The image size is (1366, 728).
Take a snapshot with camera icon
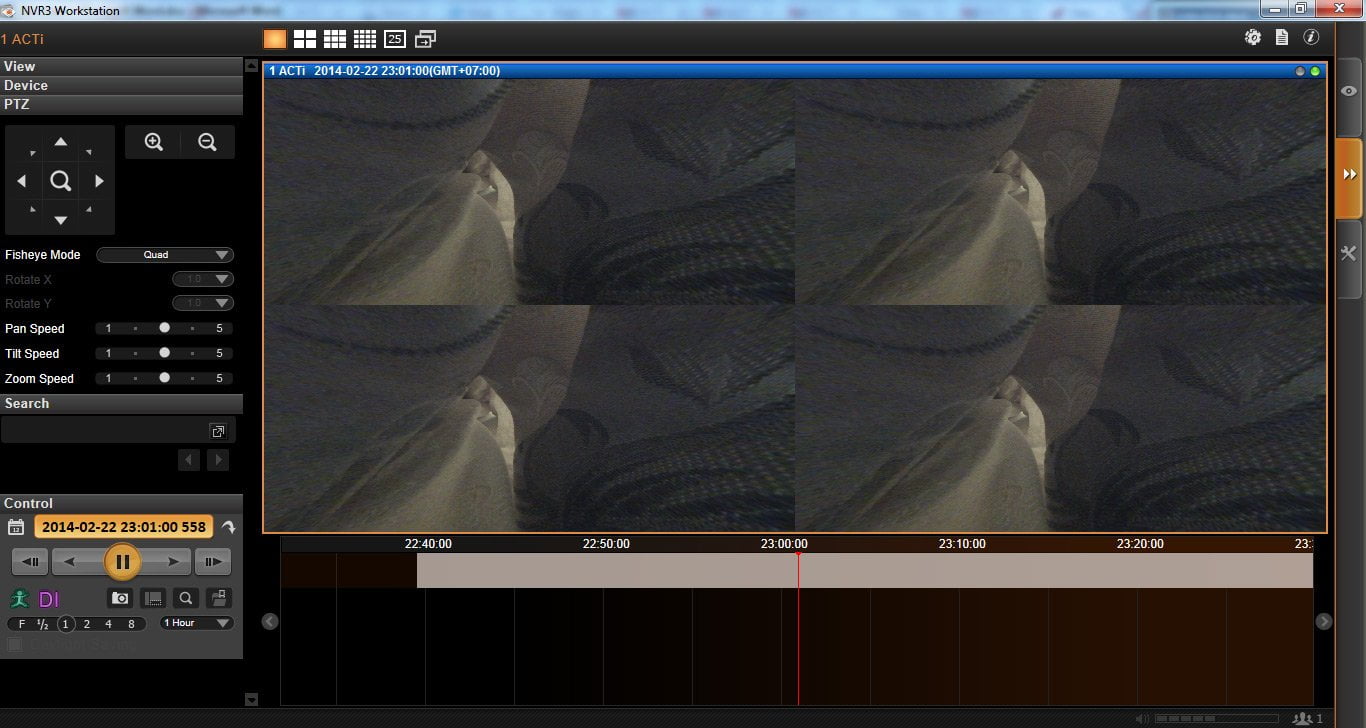click(x=120, y=598)
